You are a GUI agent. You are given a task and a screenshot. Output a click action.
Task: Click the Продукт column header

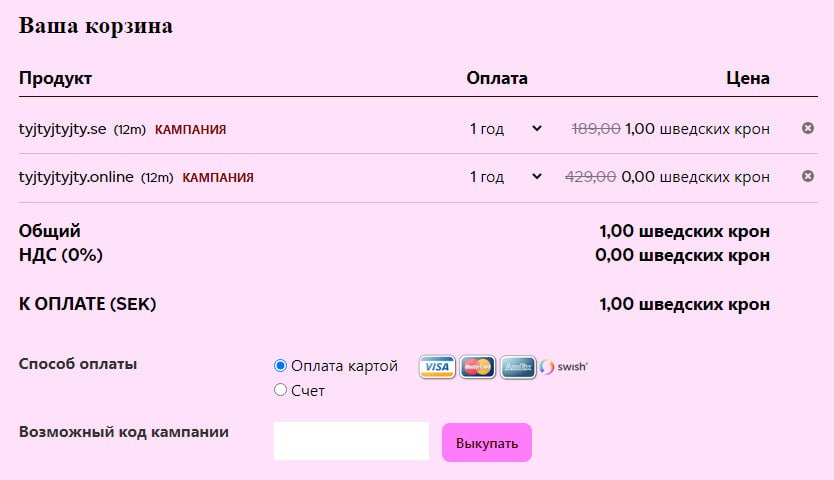[x=55, y=79]
